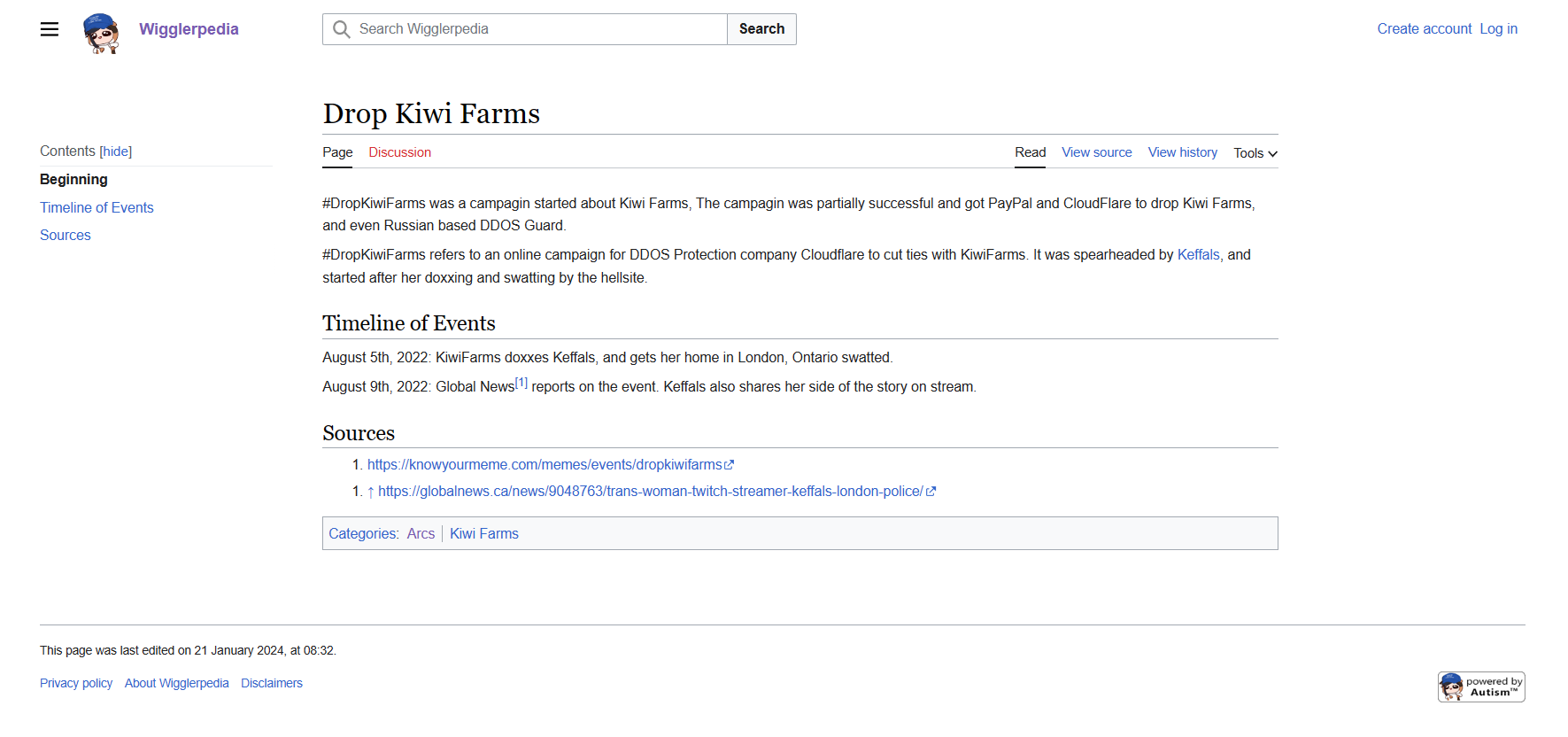Select the Page tab
The height and width of the screenshot is (737, 1568).
click(x=337, y=152)
